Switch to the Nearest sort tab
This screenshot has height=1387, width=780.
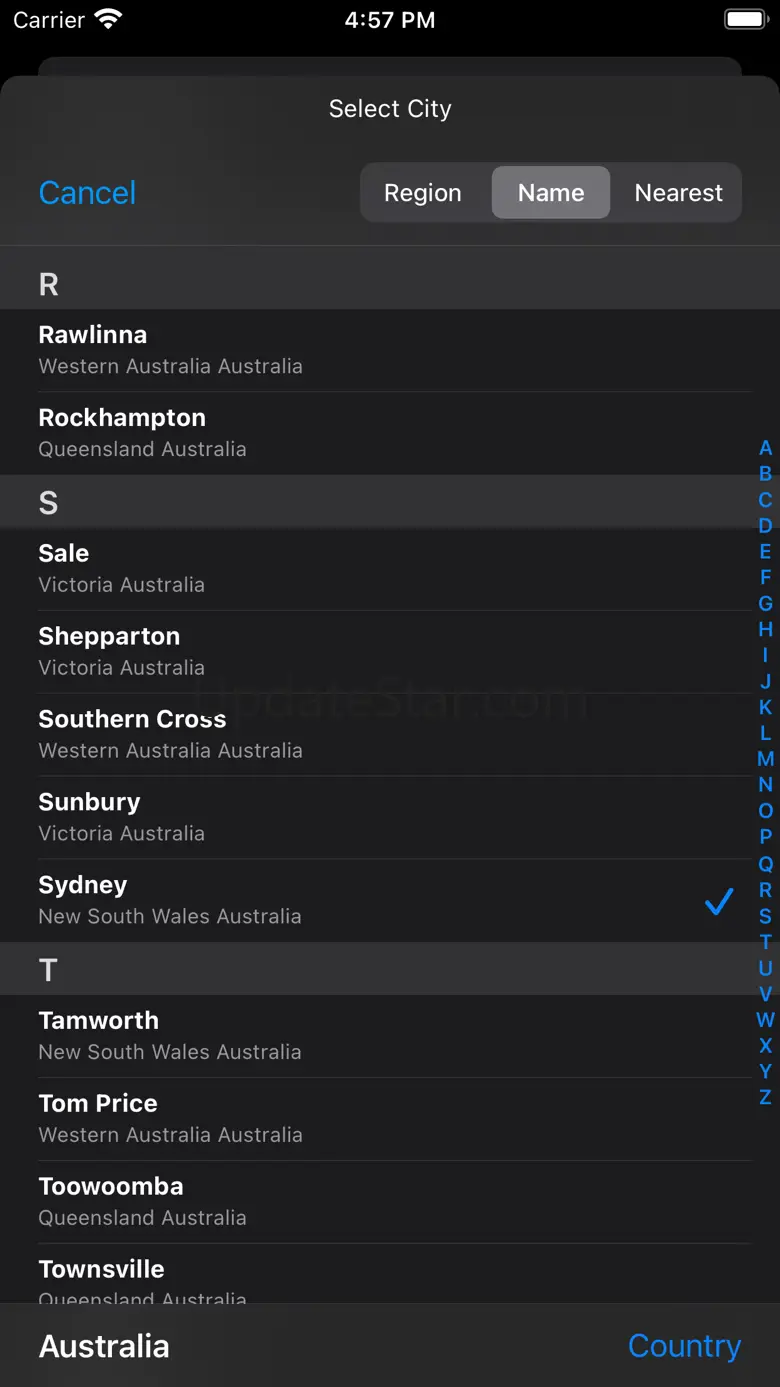point(678,192)
